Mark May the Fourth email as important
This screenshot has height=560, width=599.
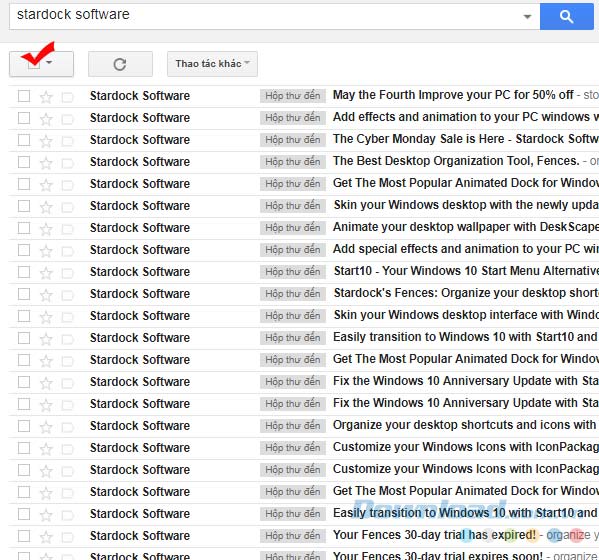[x=67, y=97]
